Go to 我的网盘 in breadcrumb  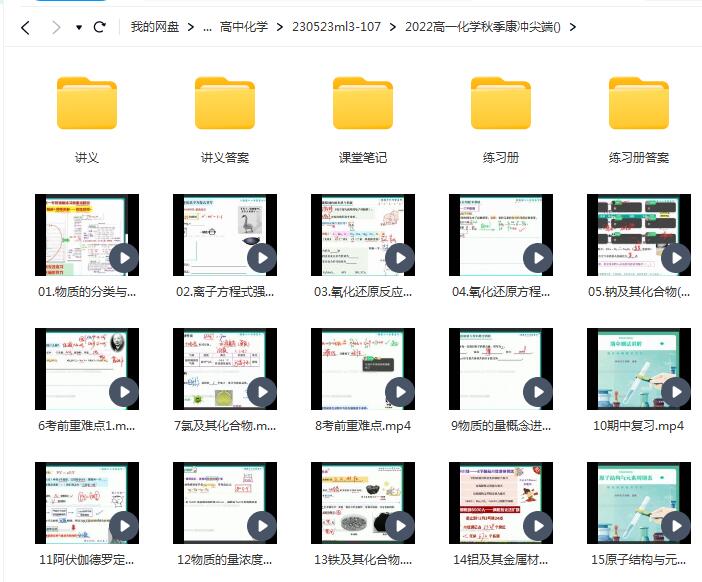pos(155,27)
